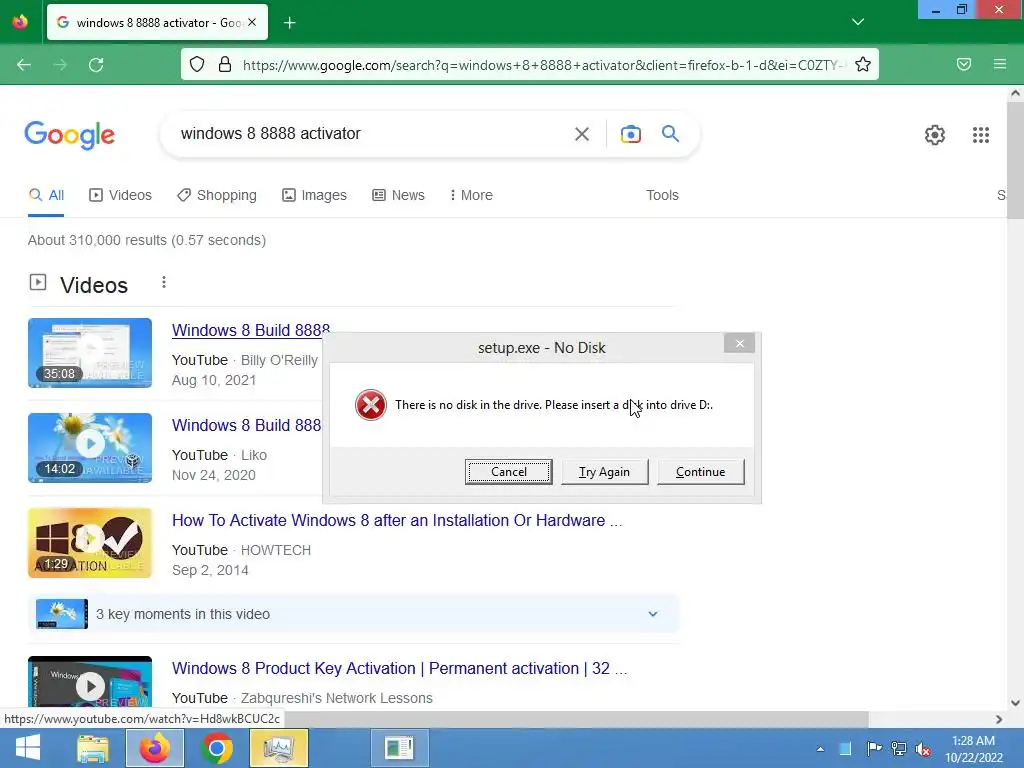Expand 3 key moments in this video
This screenshot has width=1024, height=768.
353,614
